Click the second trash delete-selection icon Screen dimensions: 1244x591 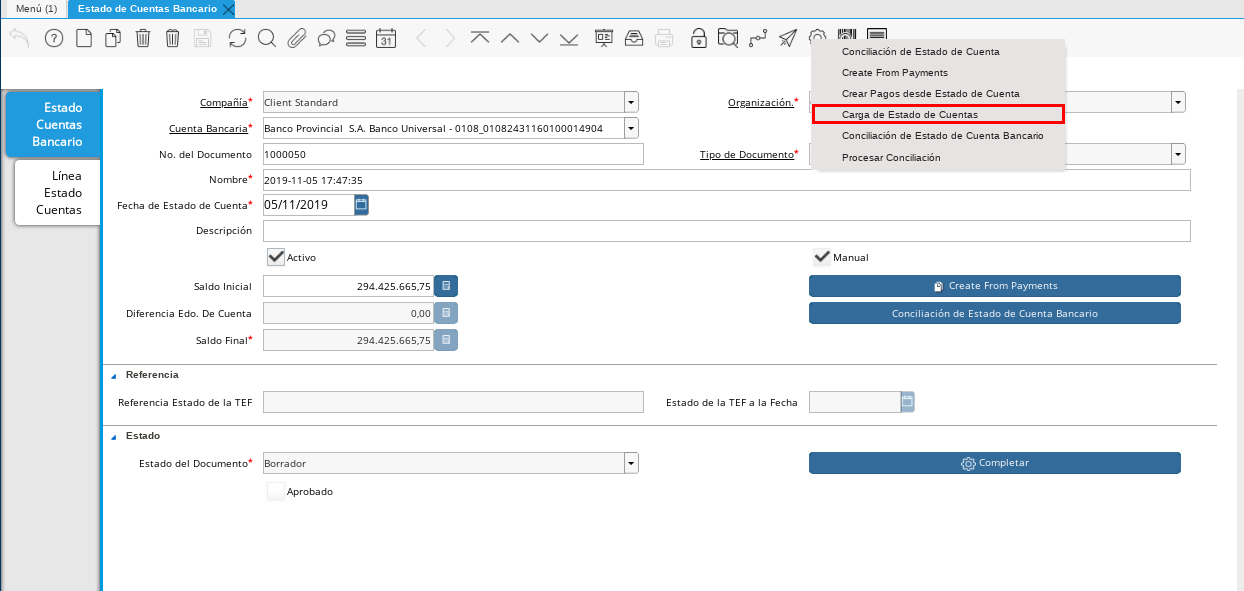click(x=172, y=38)
